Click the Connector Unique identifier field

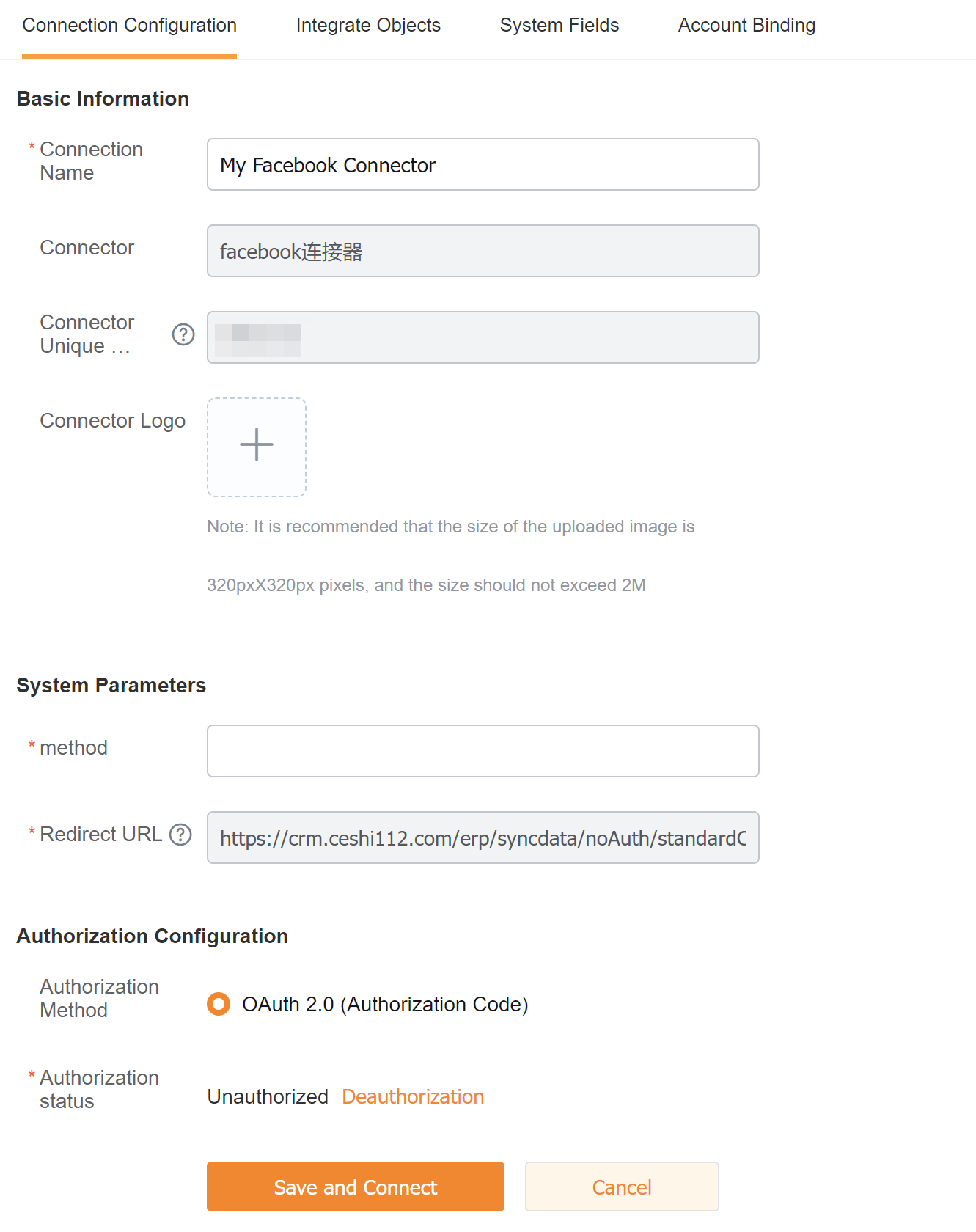coord(483,337)
